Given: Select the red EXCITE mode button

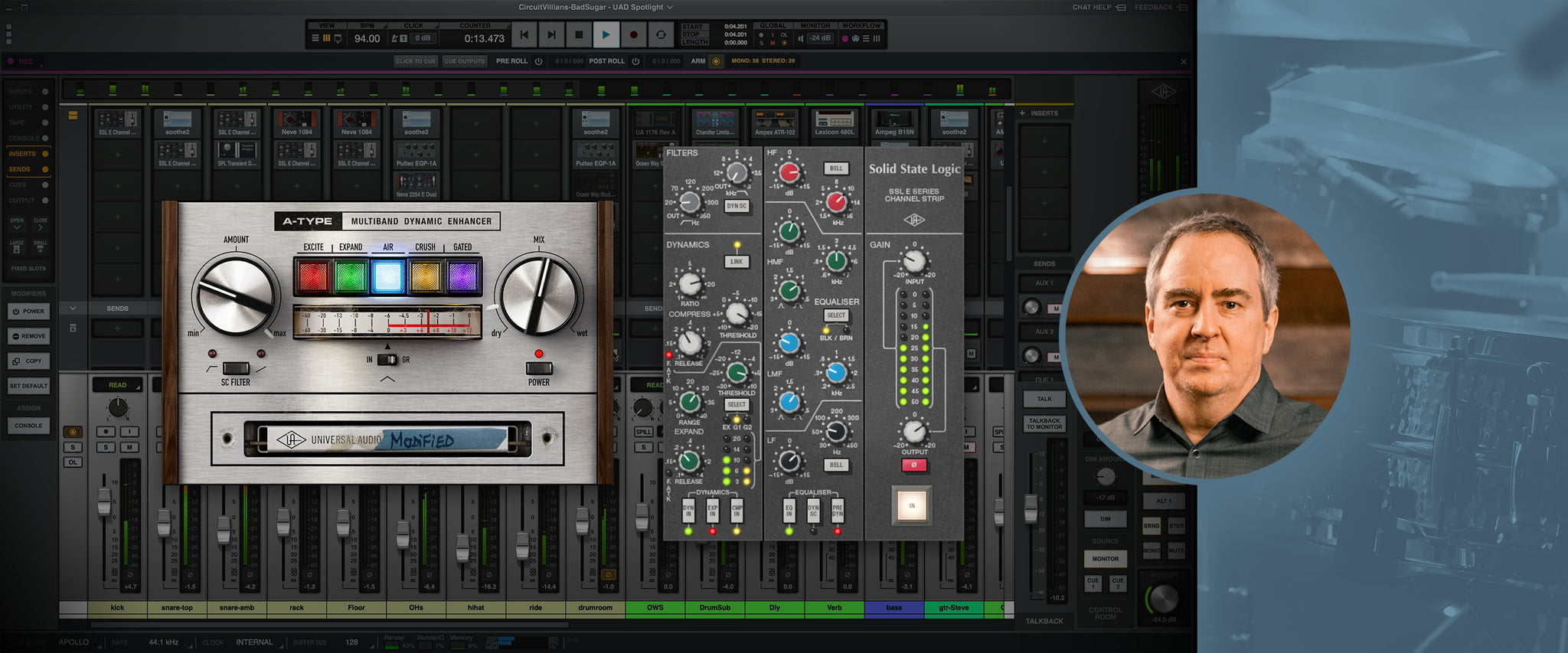Looking at the screenshot, I should [313, 276].
